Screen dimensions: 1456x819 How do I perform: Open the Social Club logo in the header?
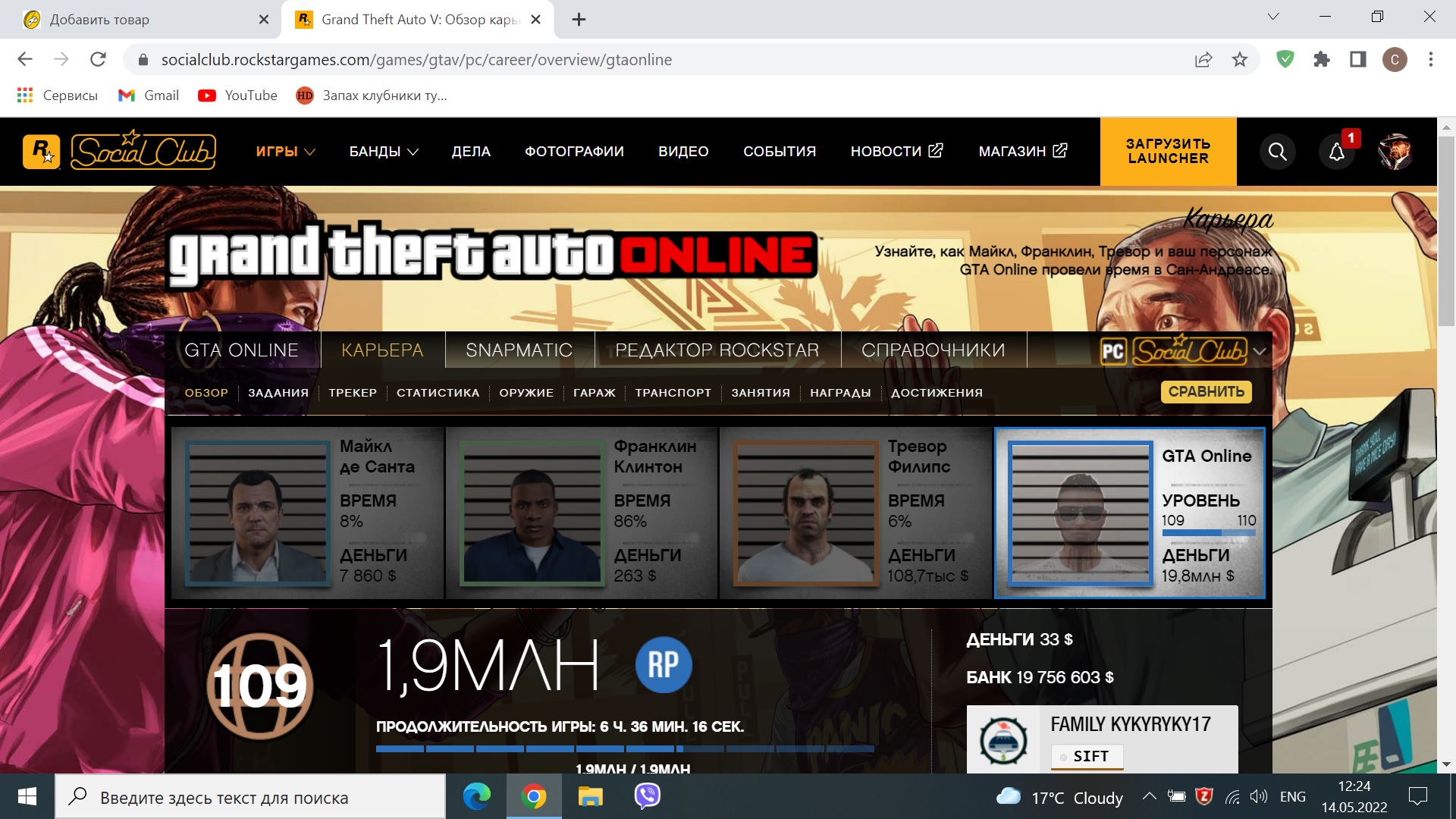(x=143, y=150)
